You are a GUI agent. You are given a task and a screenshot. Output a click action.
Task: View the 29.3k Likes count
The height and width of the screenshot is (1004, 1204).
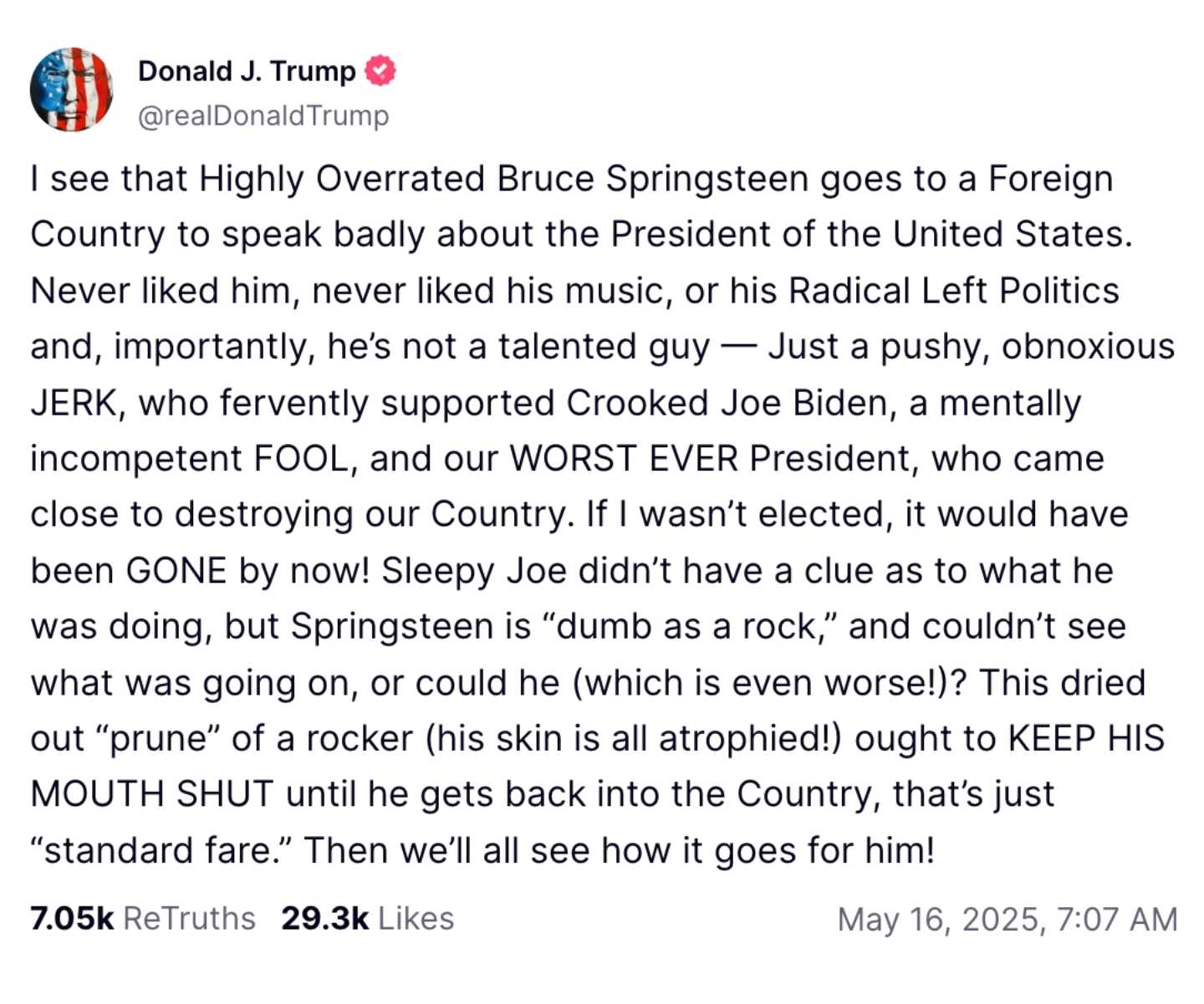[x=324, y=918]
